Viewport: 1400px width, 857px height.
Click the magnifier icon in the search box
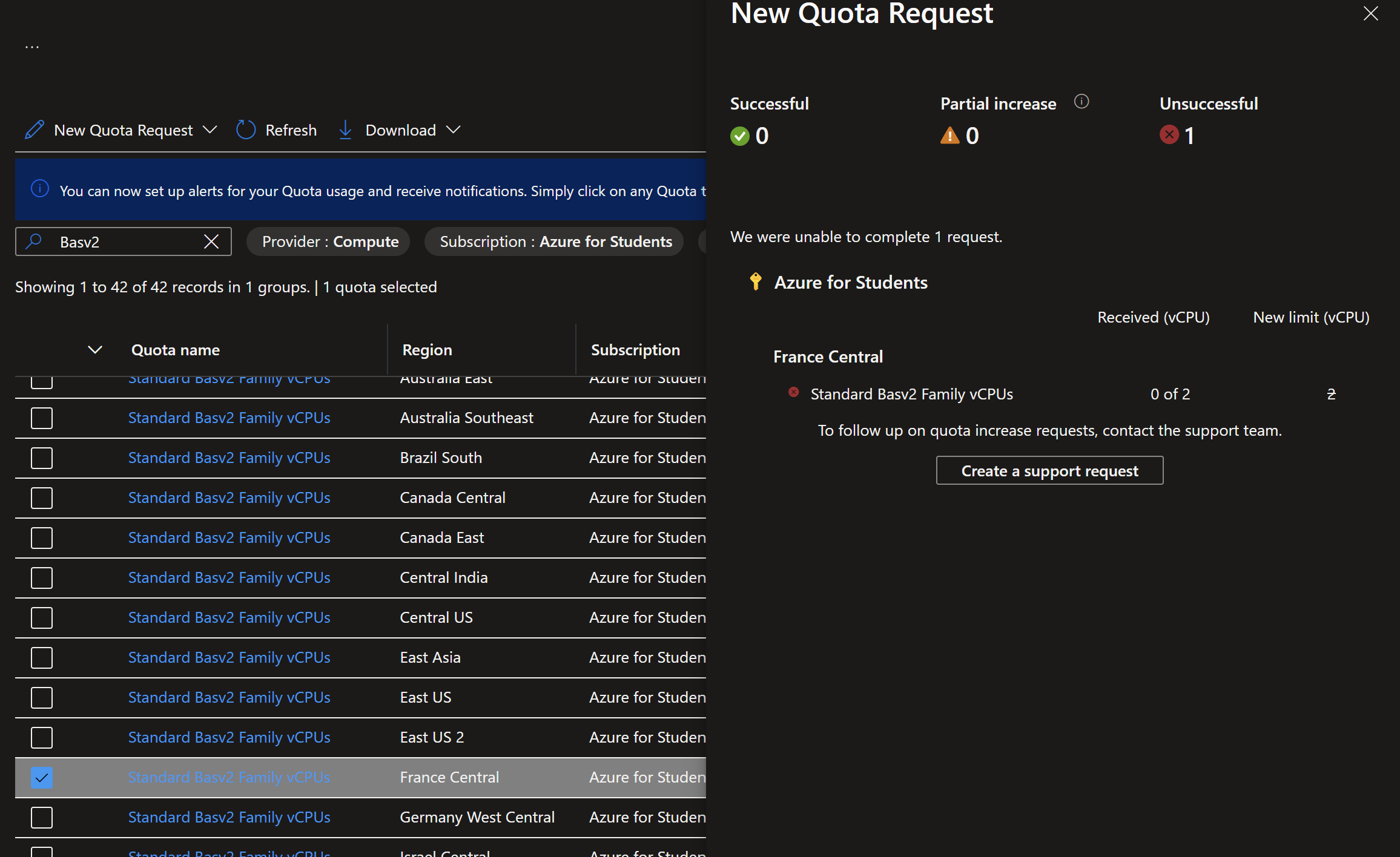pos(34,241)
